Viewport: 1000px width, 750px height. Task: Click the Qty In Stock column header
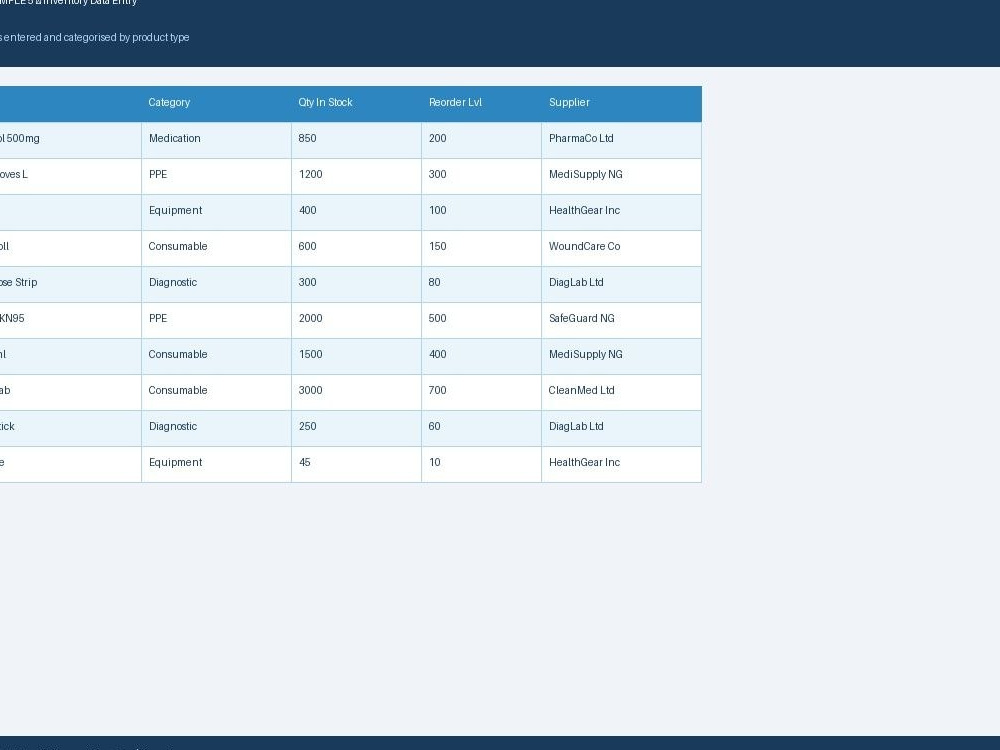coord(357,104)
